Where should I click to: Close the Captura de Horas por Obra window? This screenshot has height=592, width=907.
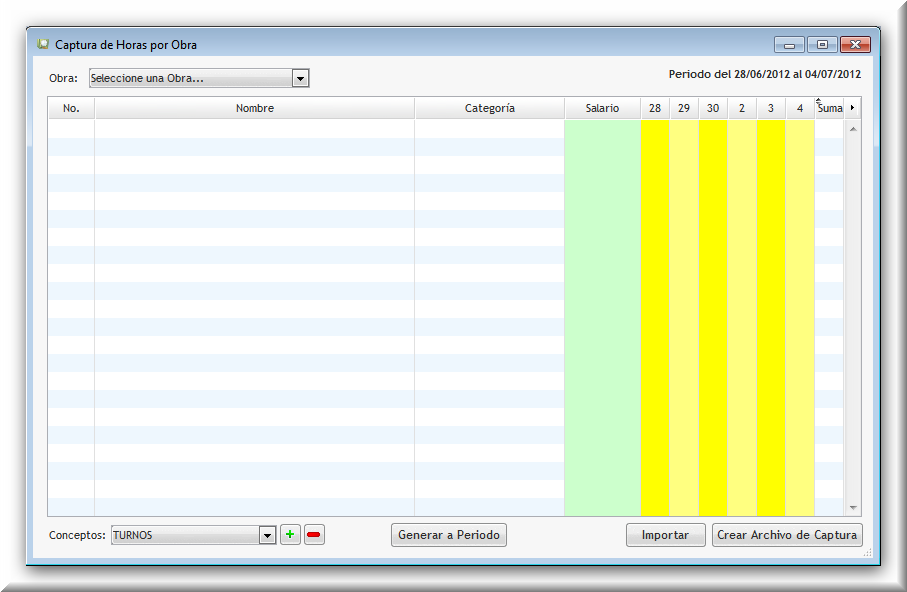(856, 45)
